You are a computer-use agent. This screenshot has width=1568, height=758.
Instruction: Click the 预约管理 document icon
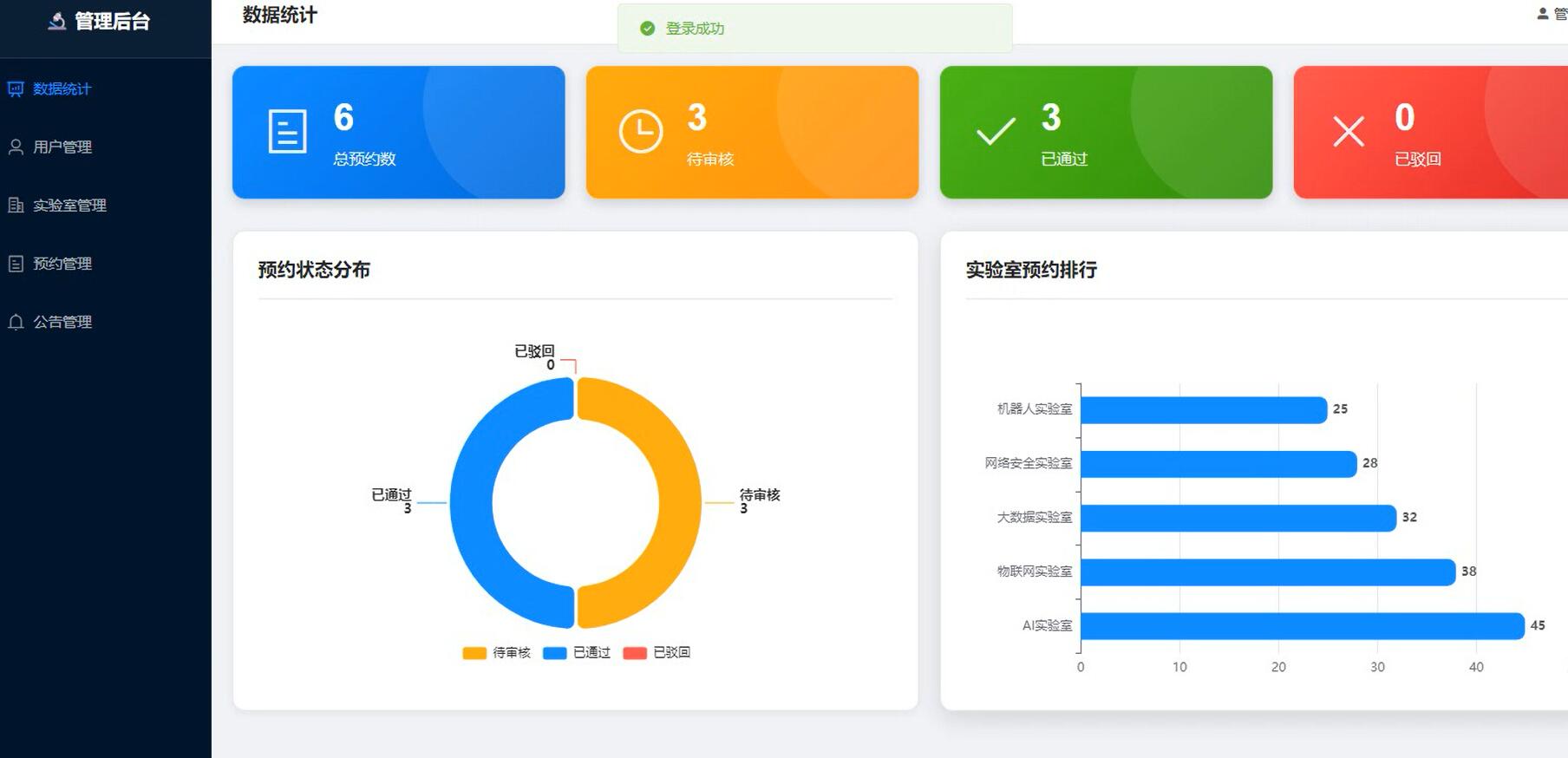[16, 263]
